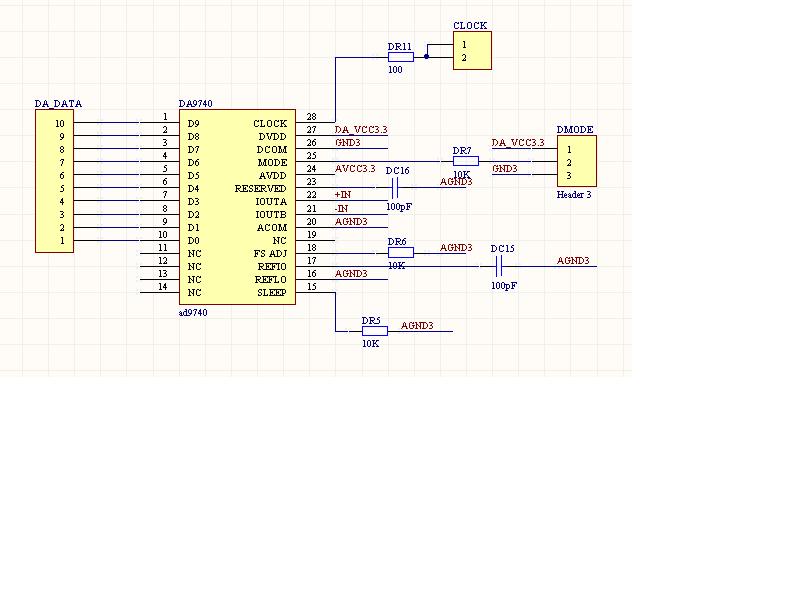Click the AVDD pin name
800x600 pixels.
(x=273, y=176)
